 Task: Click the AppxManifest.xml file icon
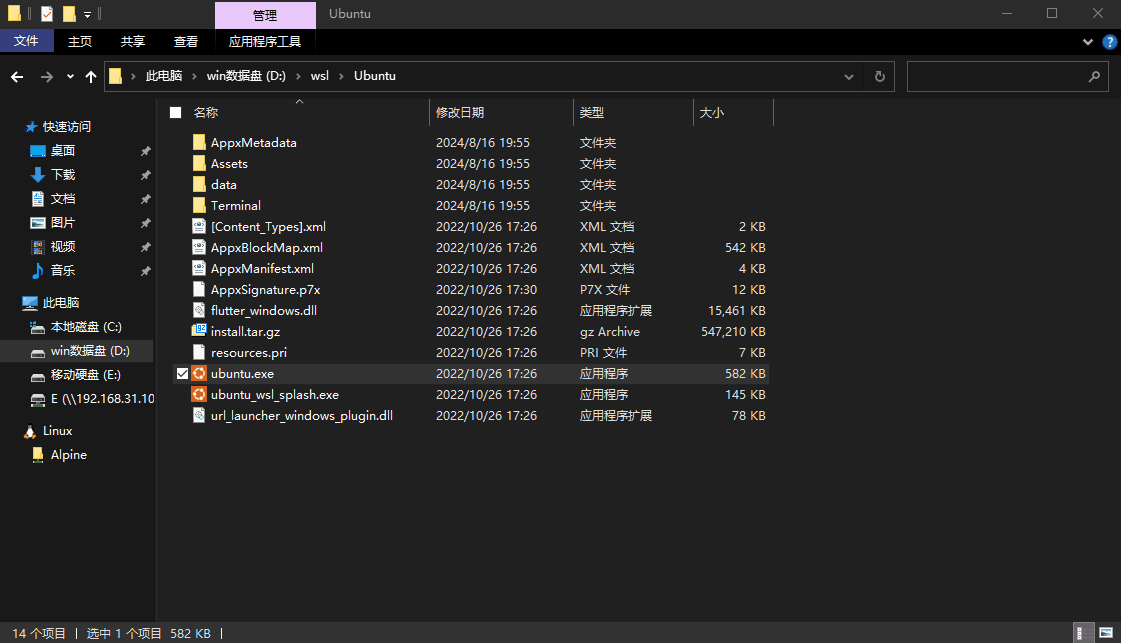click(199, 268)
